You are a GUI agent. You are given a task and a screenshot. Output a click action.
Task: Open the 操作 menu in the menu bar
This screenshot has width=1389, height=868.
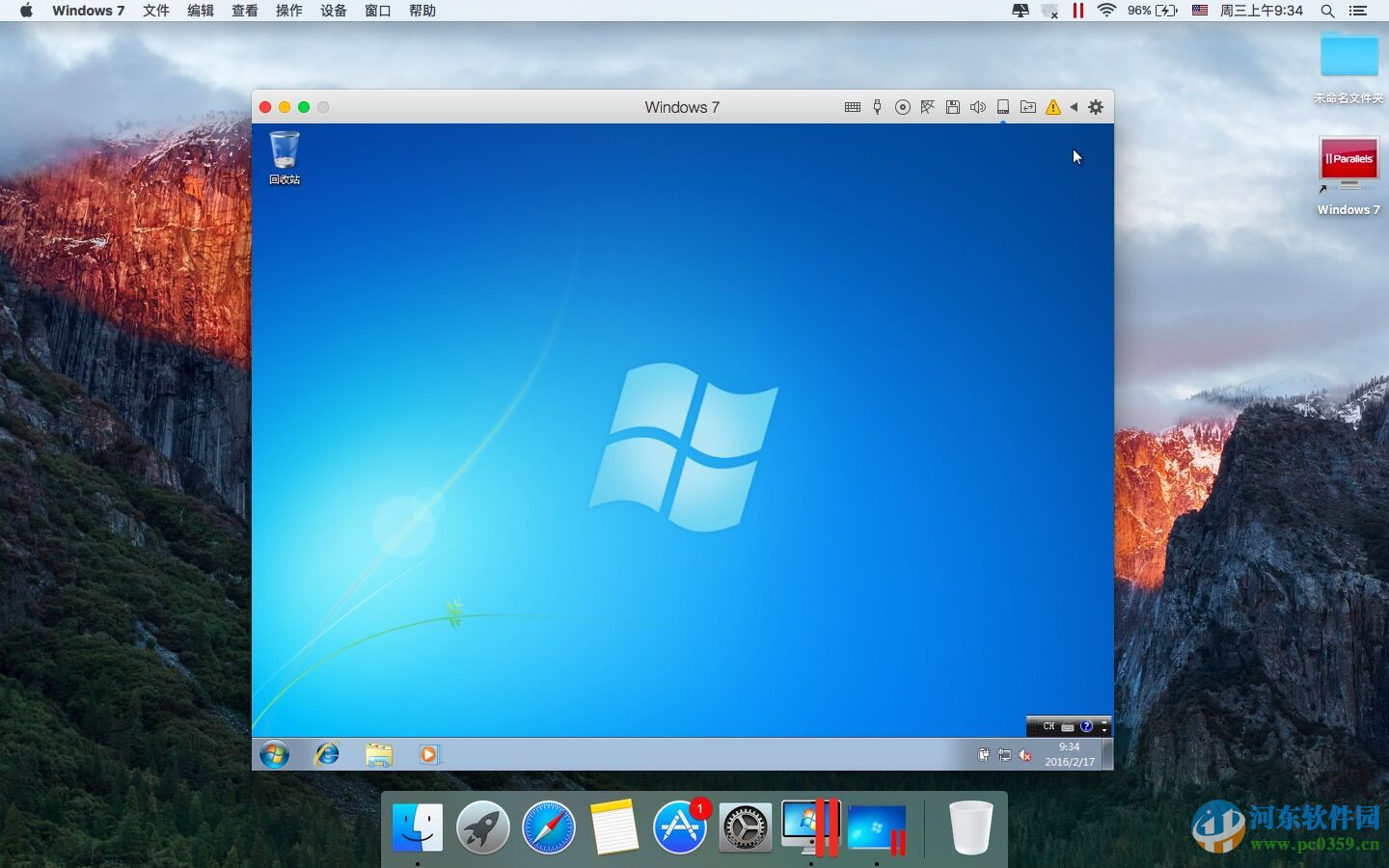tap(288, 11)
